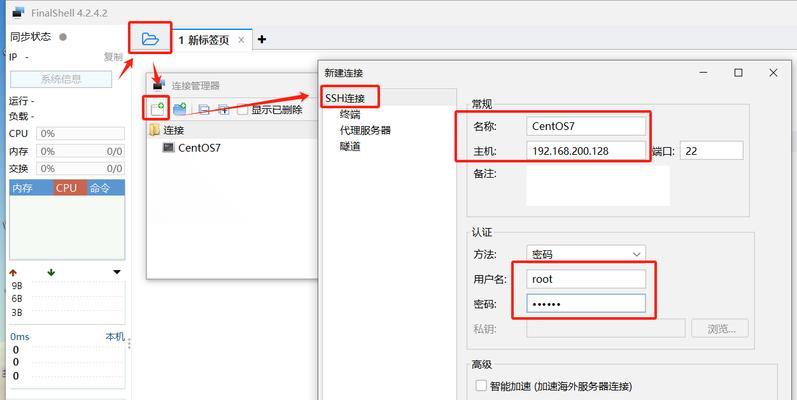Click the 内存 usage 0% bar
The image size is (797, 400).
(80, 151)
